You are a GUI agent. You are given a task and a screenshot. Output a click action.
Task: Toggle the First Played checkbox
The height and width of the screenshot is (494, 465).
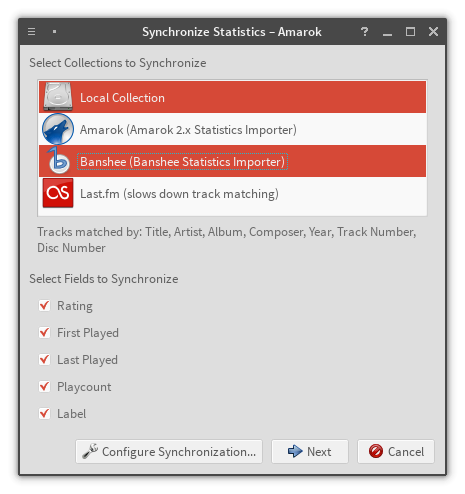point(44,332)
